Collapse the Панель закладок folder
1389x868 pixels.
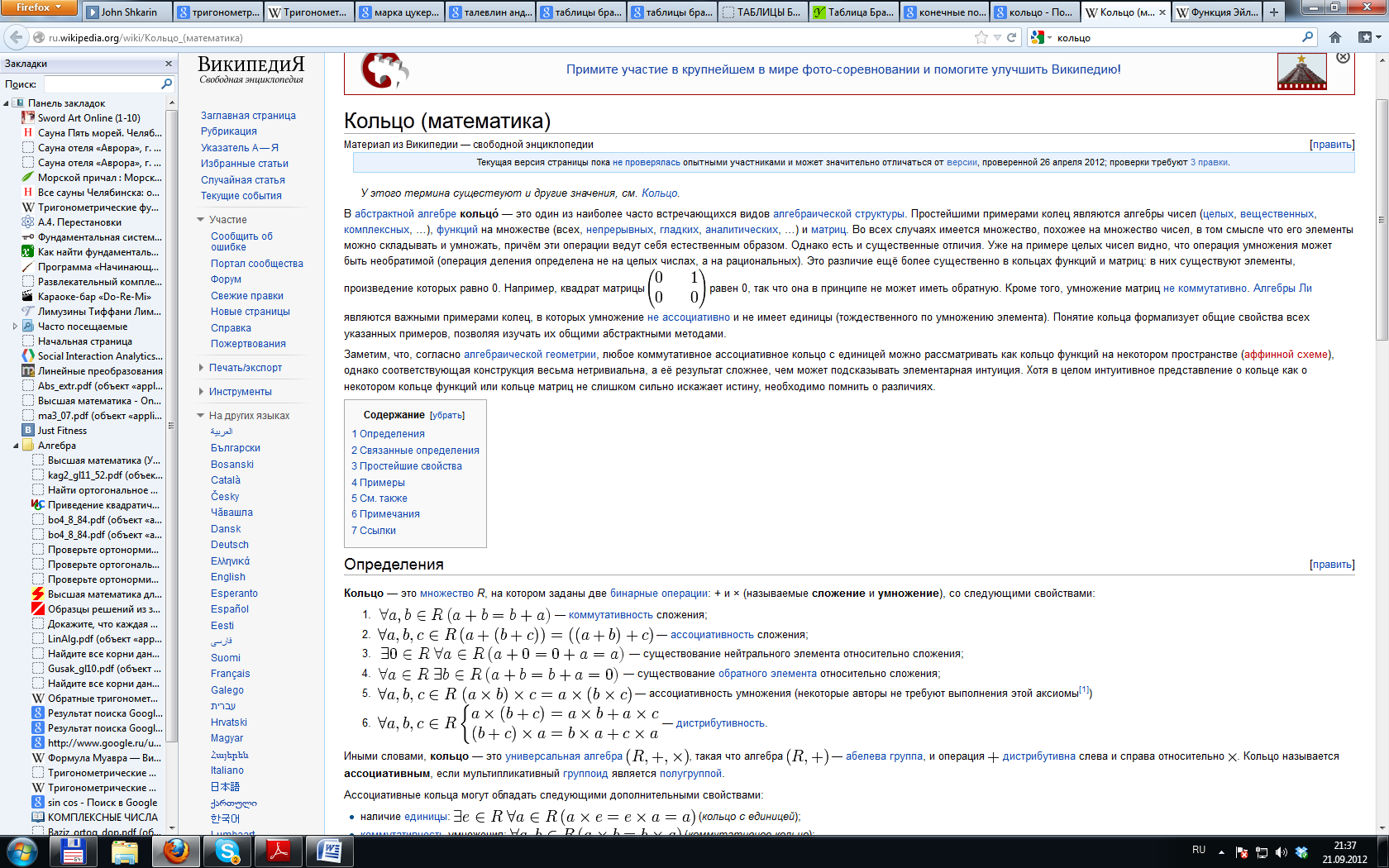pyautogui.click(x=7, y=103)
